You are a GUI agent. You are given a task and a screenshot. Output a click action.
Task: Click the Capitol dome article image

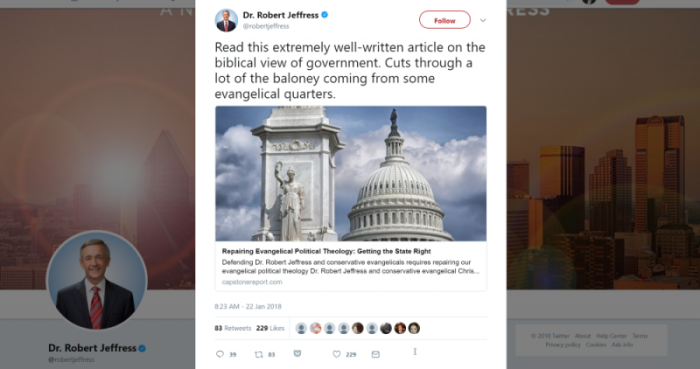[351, 174]
